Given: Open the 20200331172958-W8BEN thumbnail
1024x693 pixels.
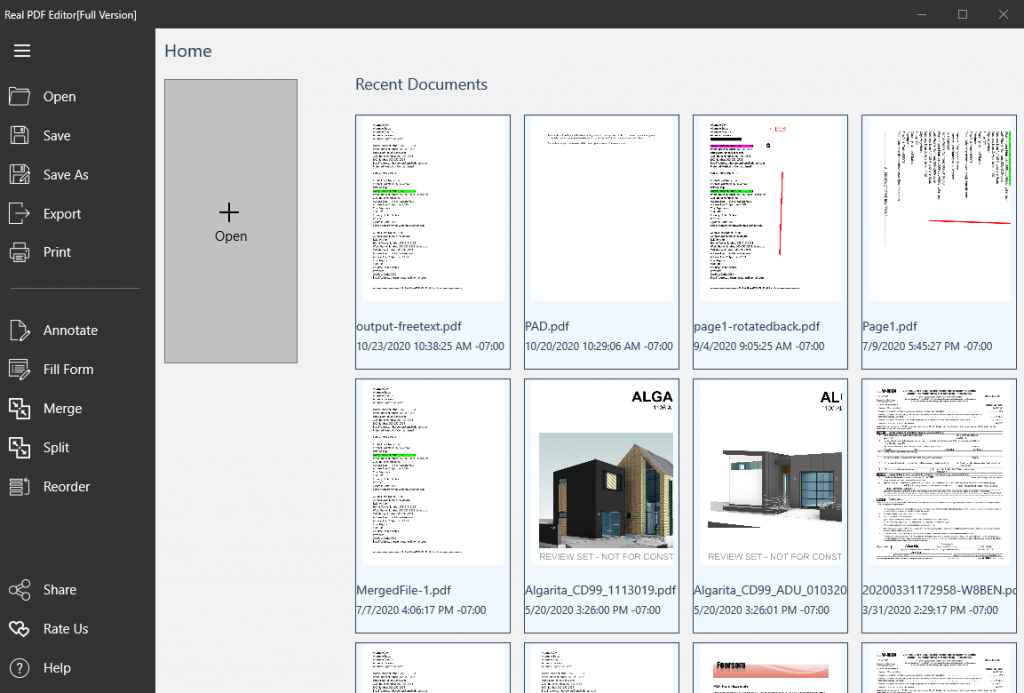Looking at the screenshot, I should [938, 474].
